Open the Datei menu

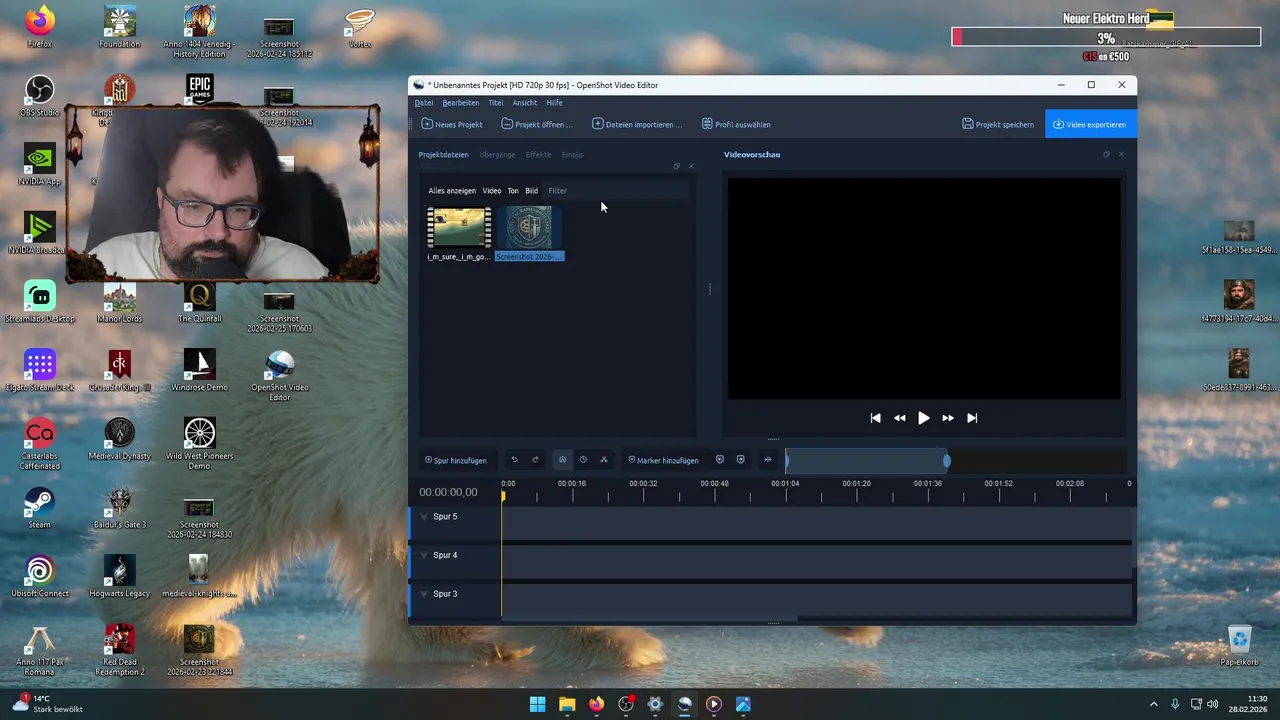click(424, 102)
